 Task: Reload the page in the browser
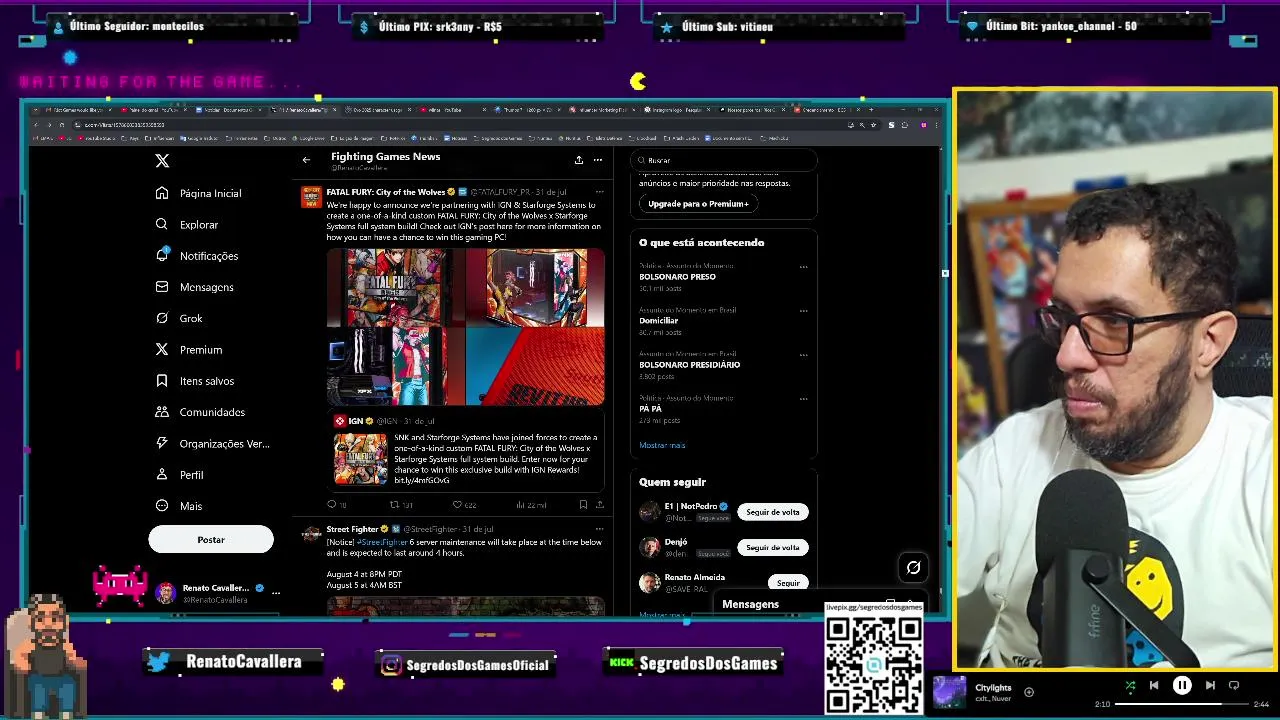62,125
